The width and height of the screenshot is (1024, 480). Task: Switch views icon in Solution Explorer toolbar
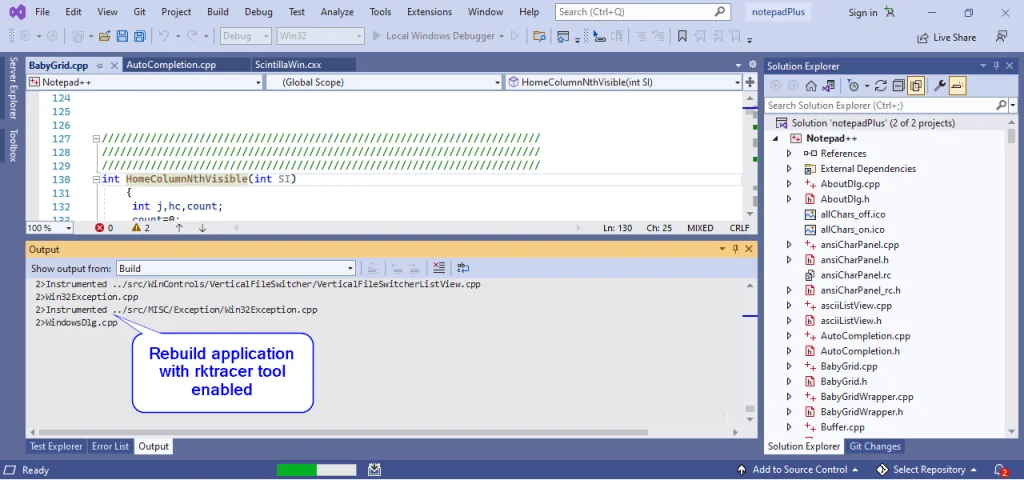click(x=828, y=86)
